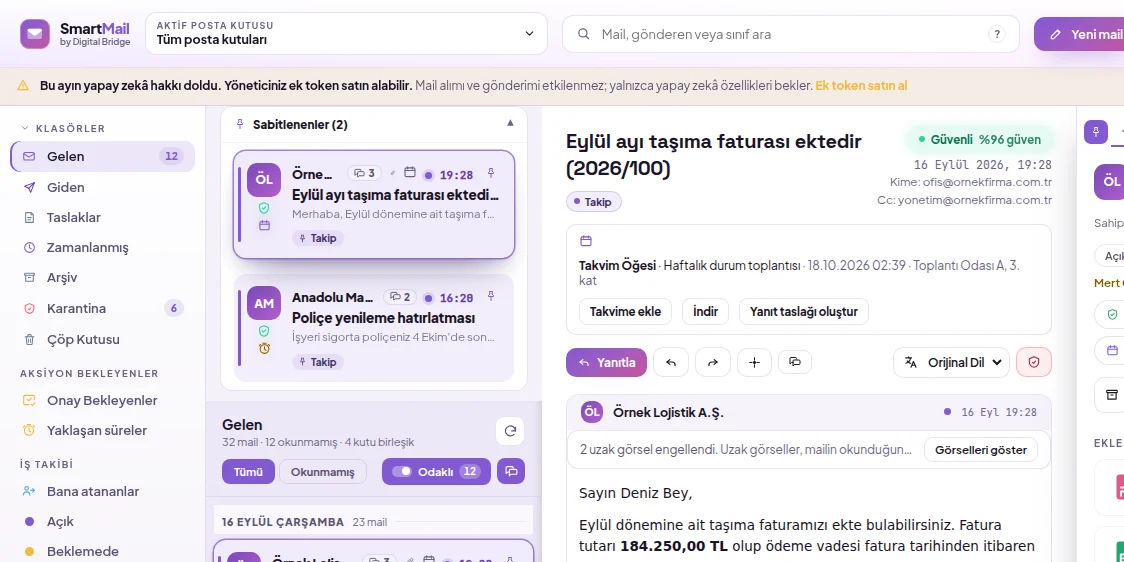
Task: Click the back-arrow button next to Yanıtla
Action: pos(671,363)
